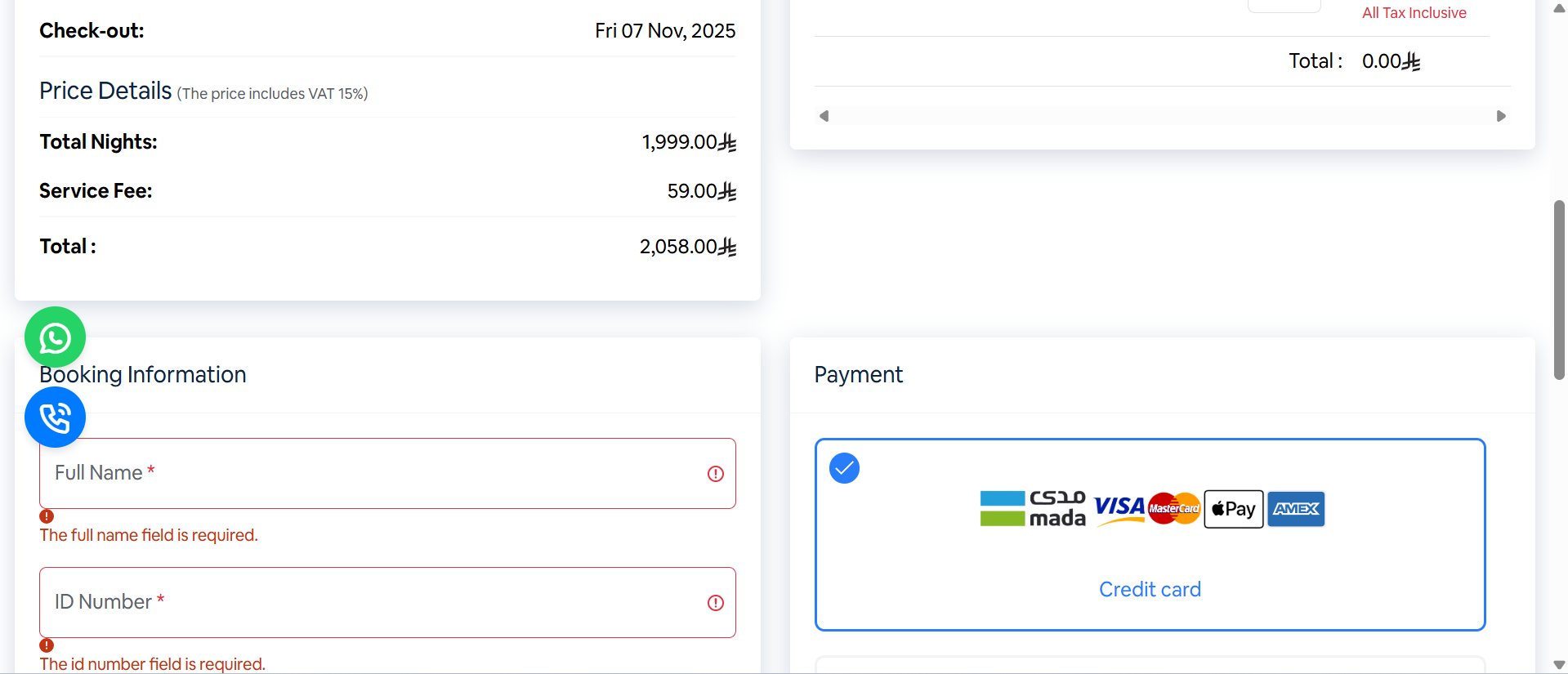This screenshot has height=674, width=1568.
Task: Click the red alert icon above full name error
Action: pyautogui.click(x=47, y=516)
